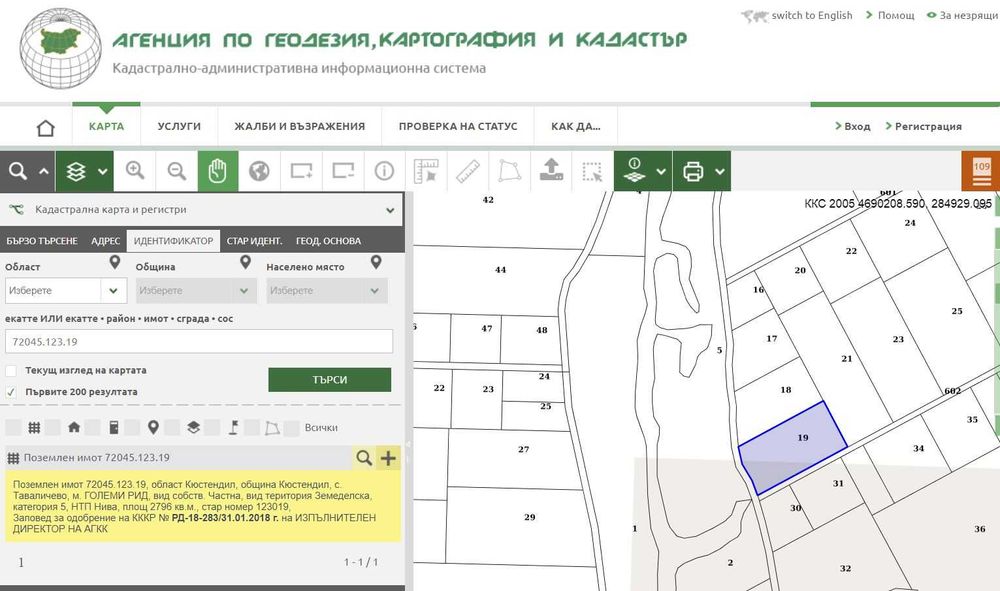1000x591 pixels.
Task: Open the 'За незрящи' accessibility link
Action: point(969,15)
